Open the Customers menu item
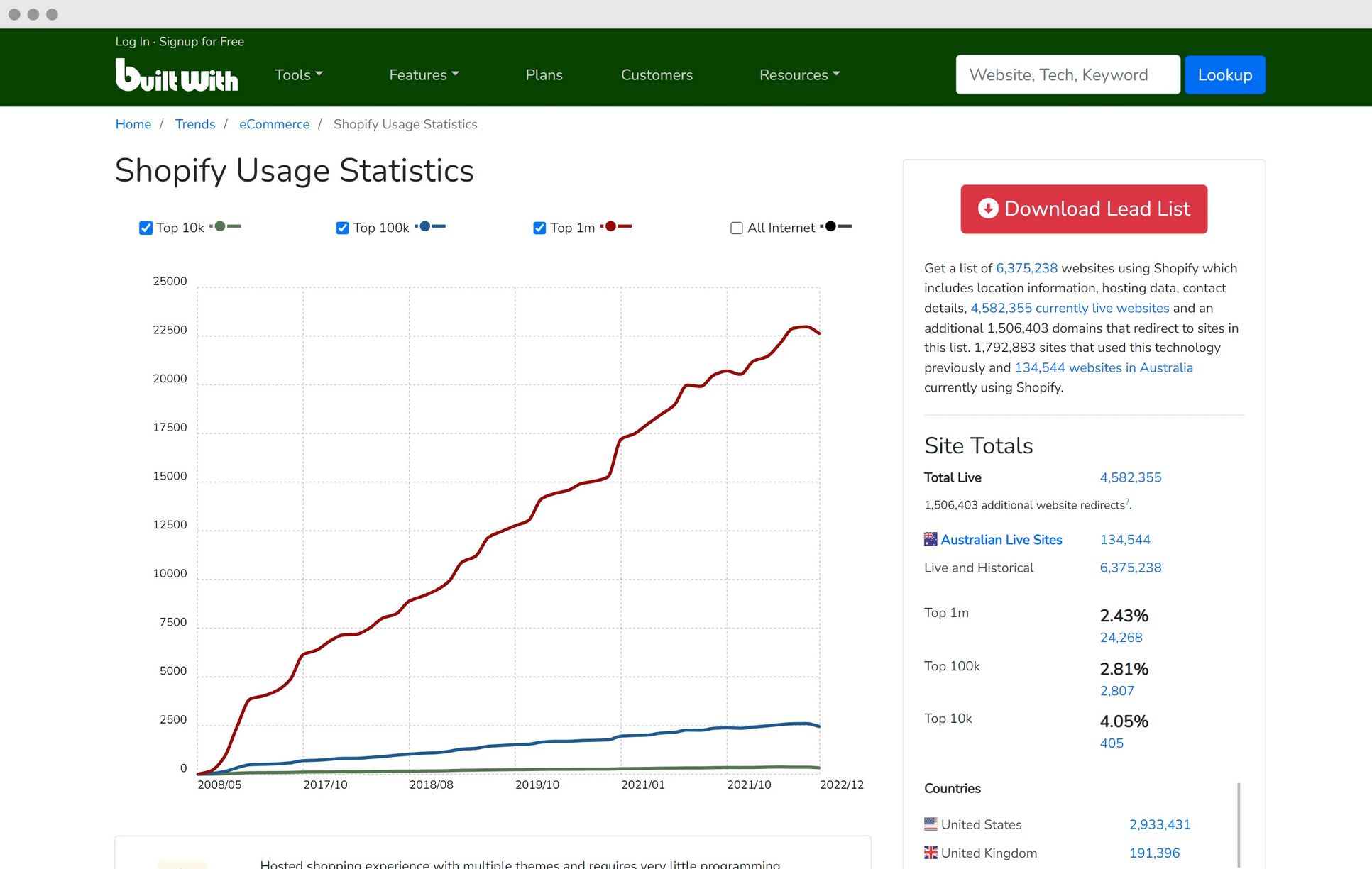Viewport: 1372px width, 869px height. (657, 74)
